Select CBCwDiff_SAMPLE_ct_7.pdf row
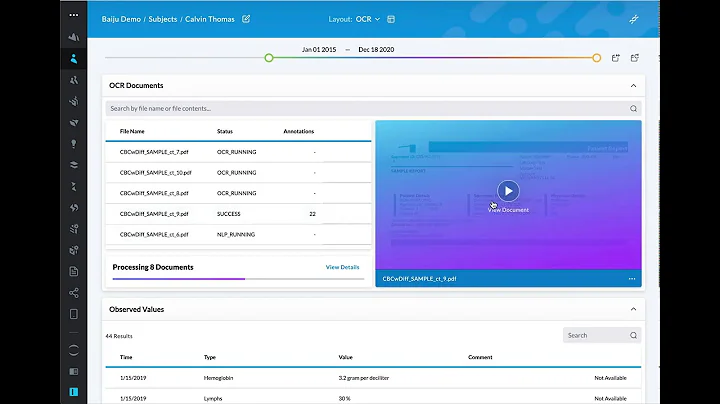The width and height of the screenshot is (720, 404). coord(238,152)
